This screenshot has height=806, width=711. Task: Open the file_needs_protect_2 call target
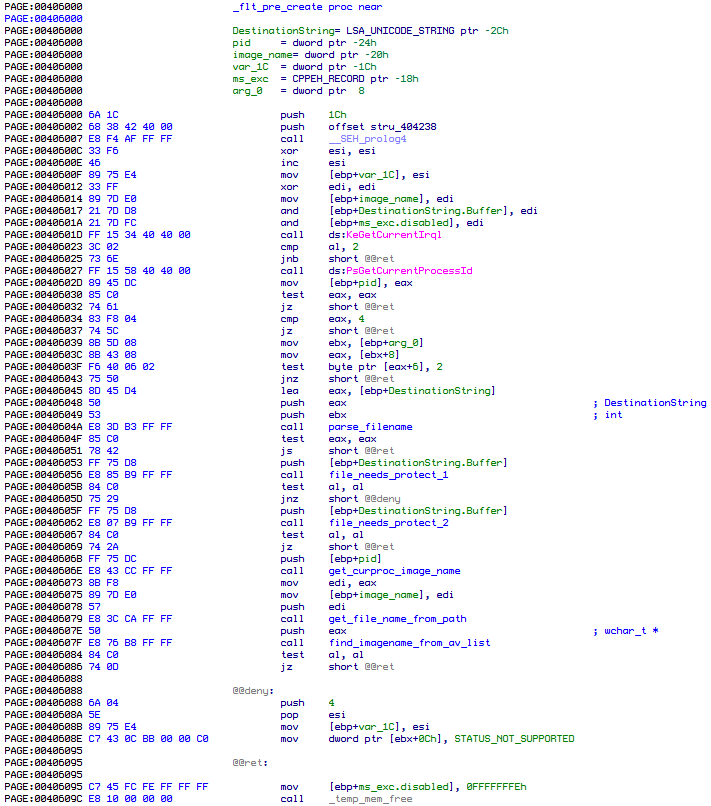point(388,523)
